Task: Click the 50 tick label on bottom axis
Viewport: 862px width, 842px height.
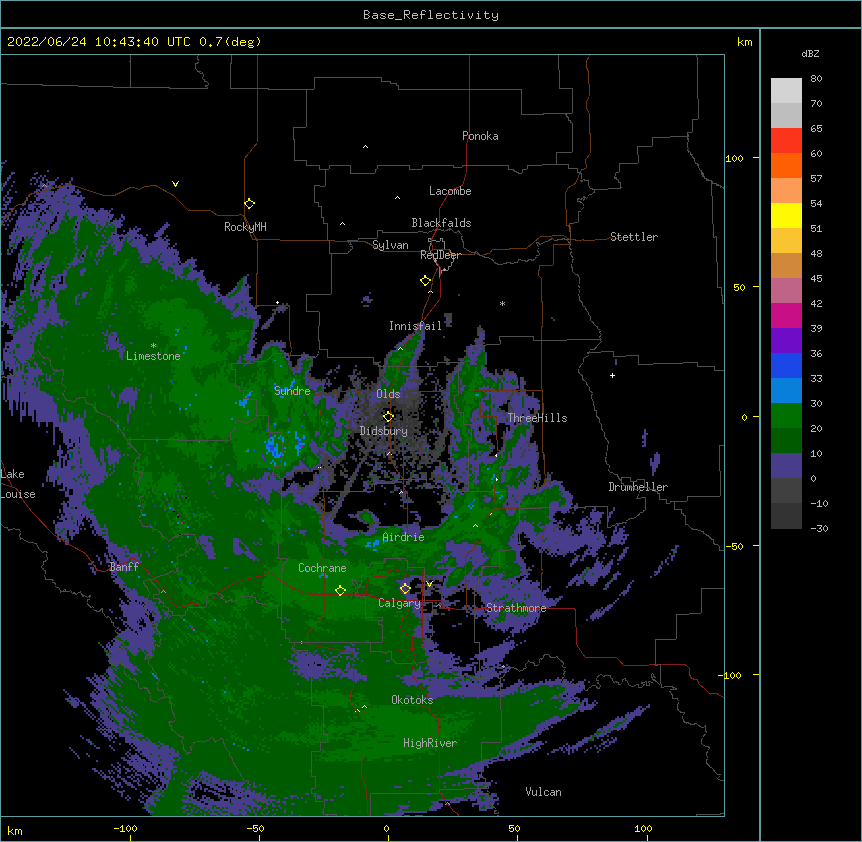Action: tap(514, 828)
